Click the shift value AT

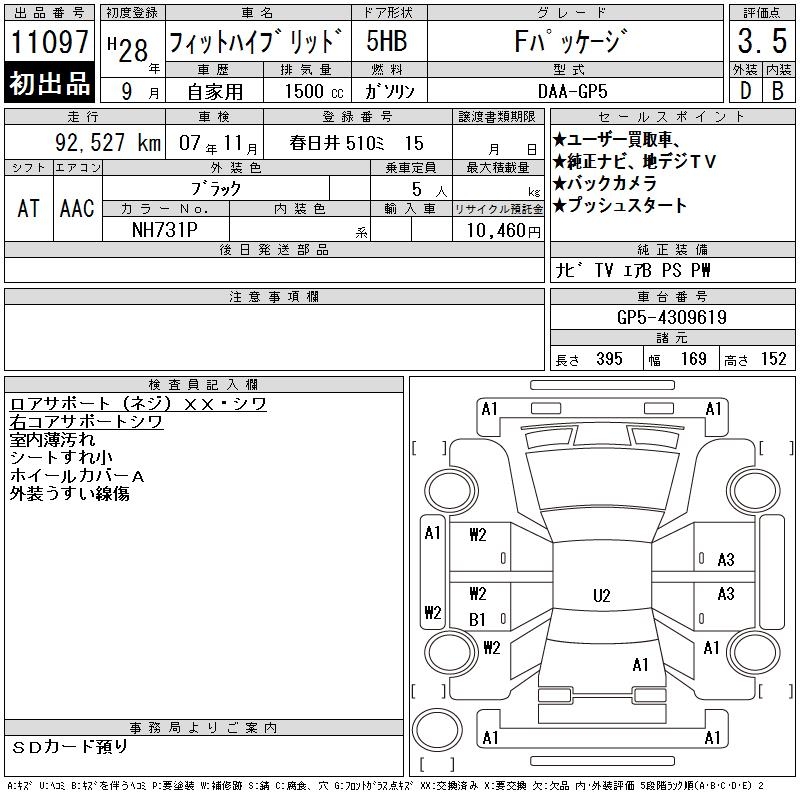[x=29, y=208]
